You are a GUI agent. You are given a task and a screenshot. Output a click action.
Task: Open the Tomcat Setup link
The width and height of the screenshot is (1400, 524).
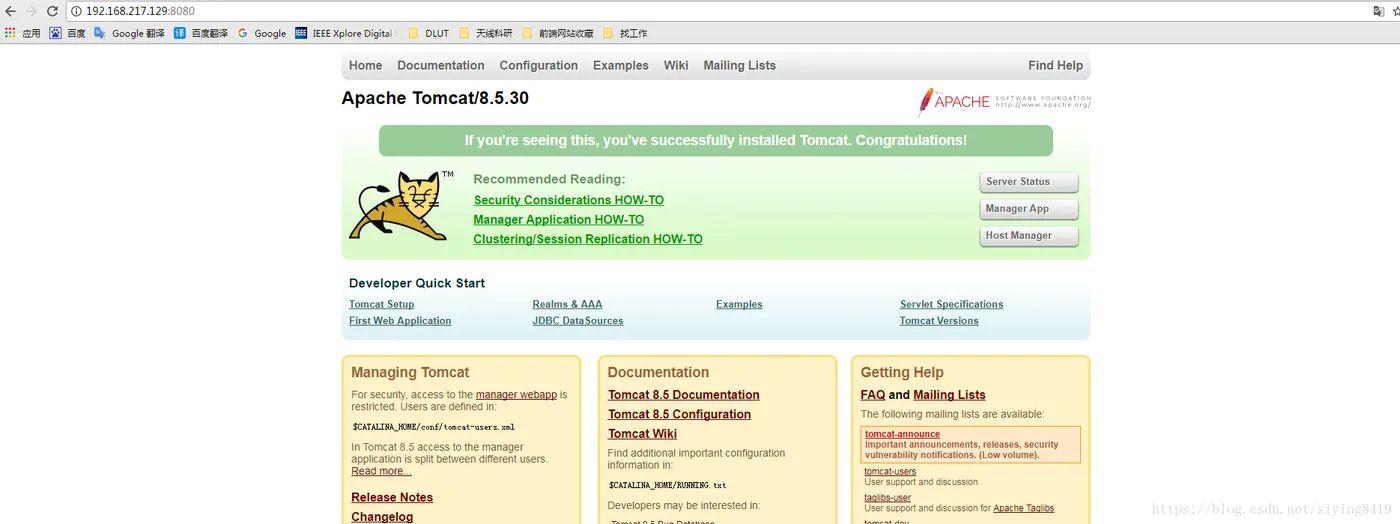point(382,304)
